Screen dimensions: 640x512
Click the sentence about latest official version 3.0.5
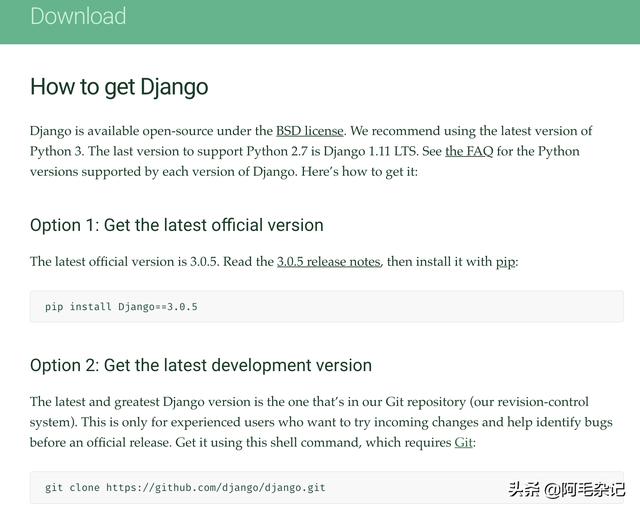tap(274, 262)
